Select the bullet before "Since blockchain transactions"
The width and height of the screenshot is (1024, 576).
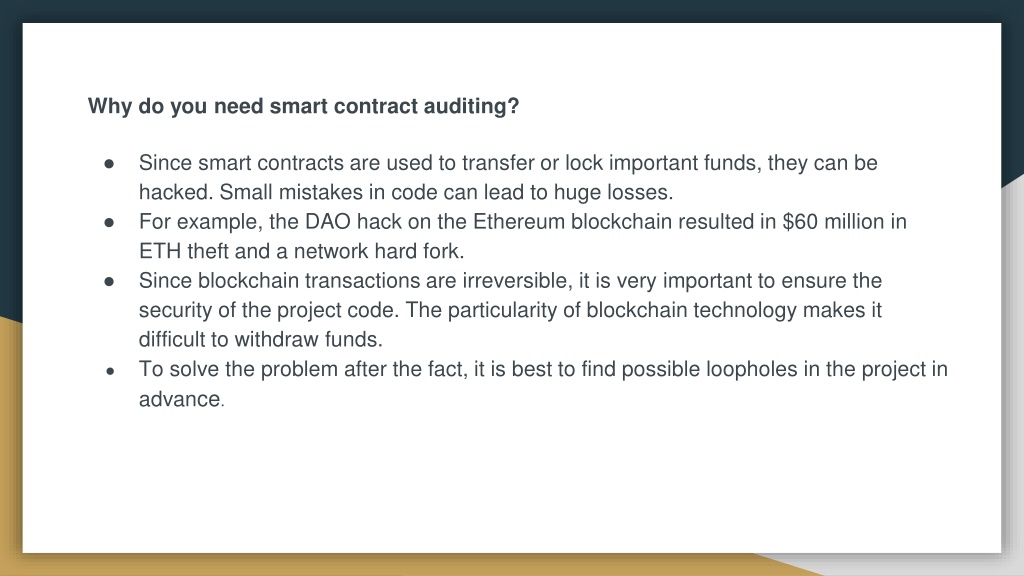[109, 281]
